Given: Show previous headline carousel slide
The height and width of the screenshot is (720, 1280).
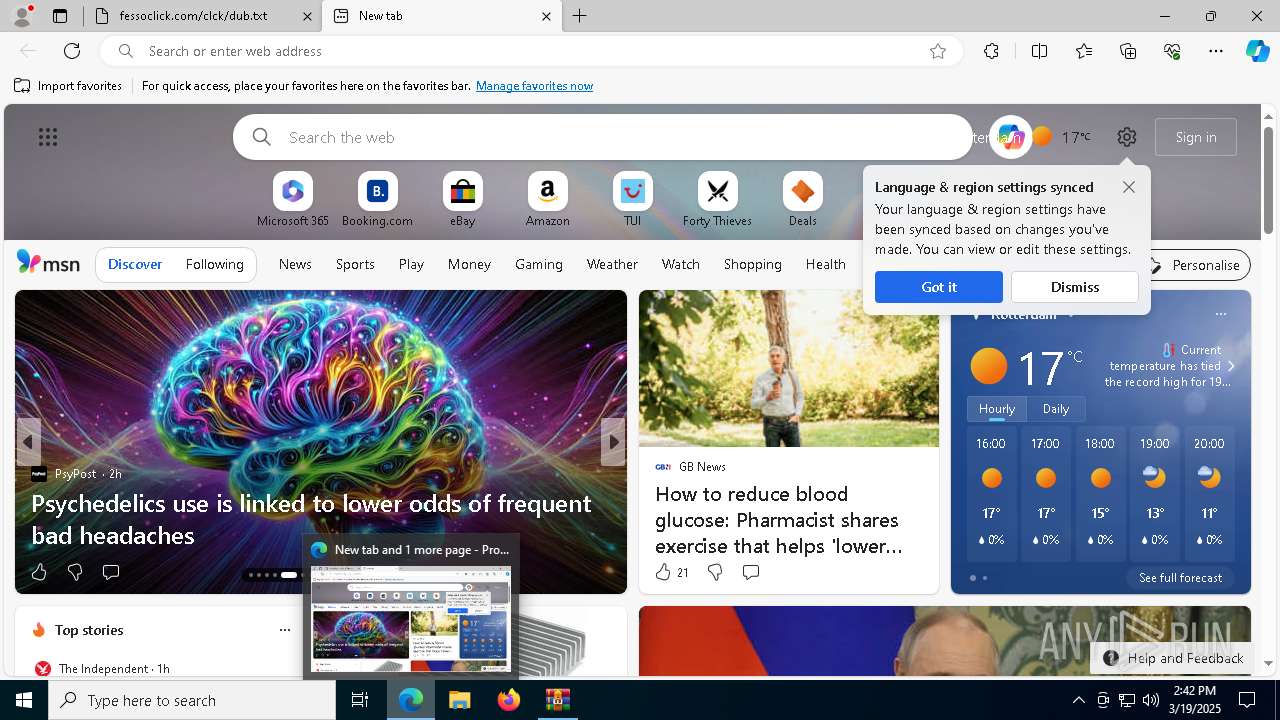Looking at the screenshot, I should (28, 442).
